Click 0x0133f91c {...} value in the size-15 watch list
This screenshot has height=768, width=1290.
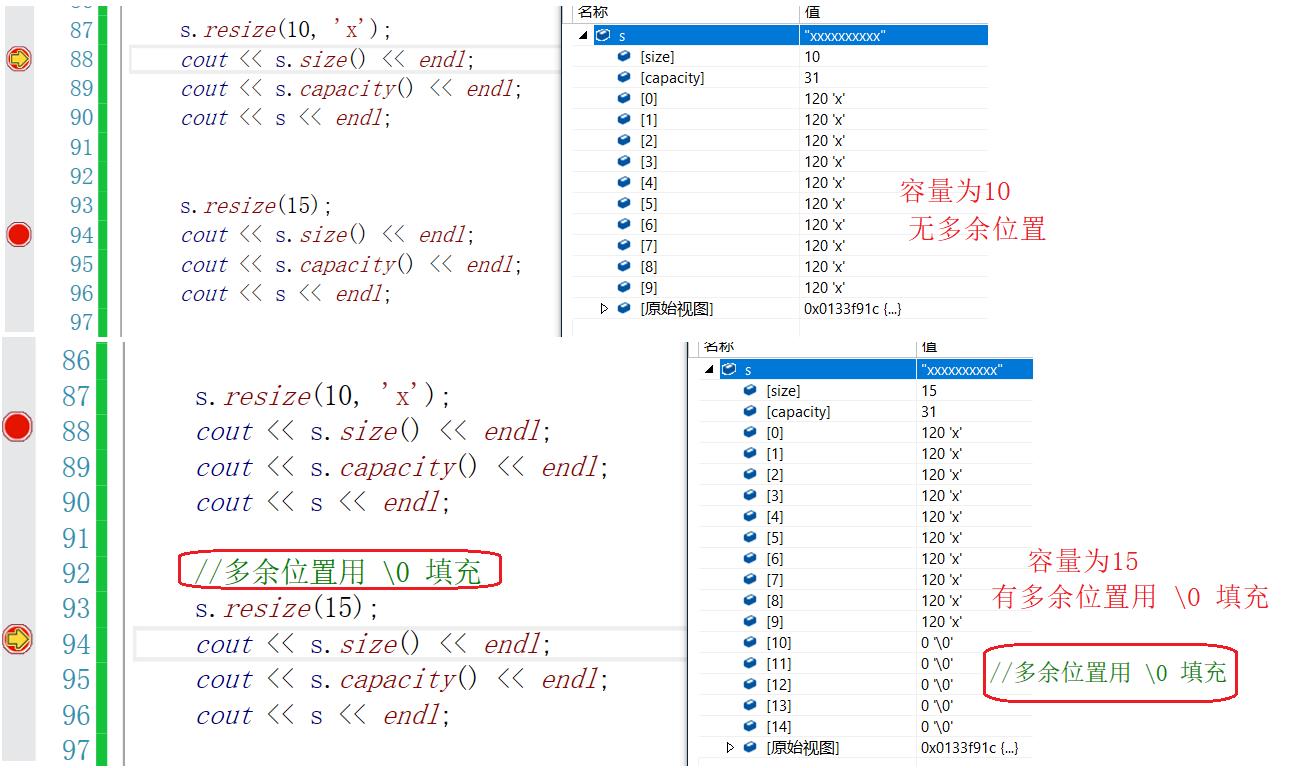[x=969, y=748]
